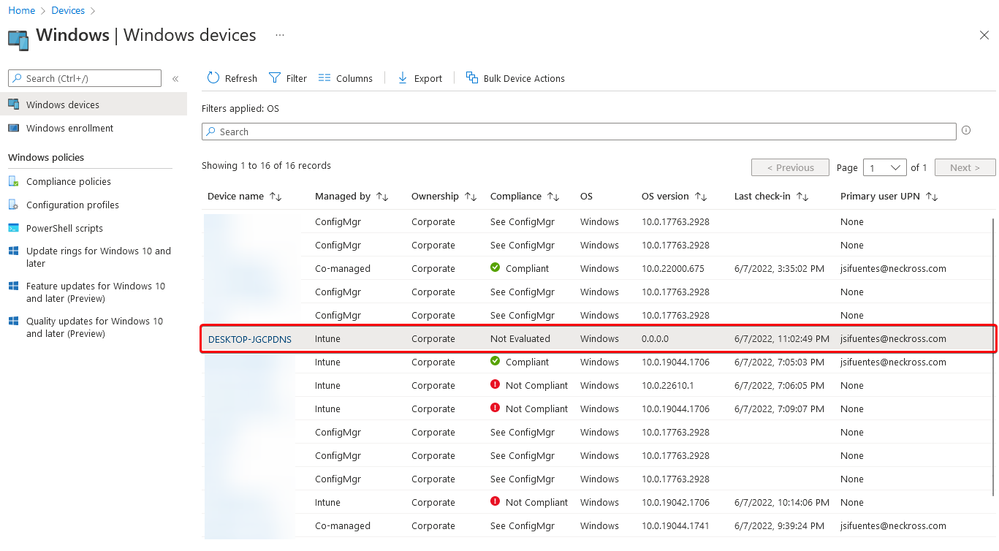Screen dimensions: 999x551
Task: Sort by Primary user UPN arrows
Action: click(932, 196)
